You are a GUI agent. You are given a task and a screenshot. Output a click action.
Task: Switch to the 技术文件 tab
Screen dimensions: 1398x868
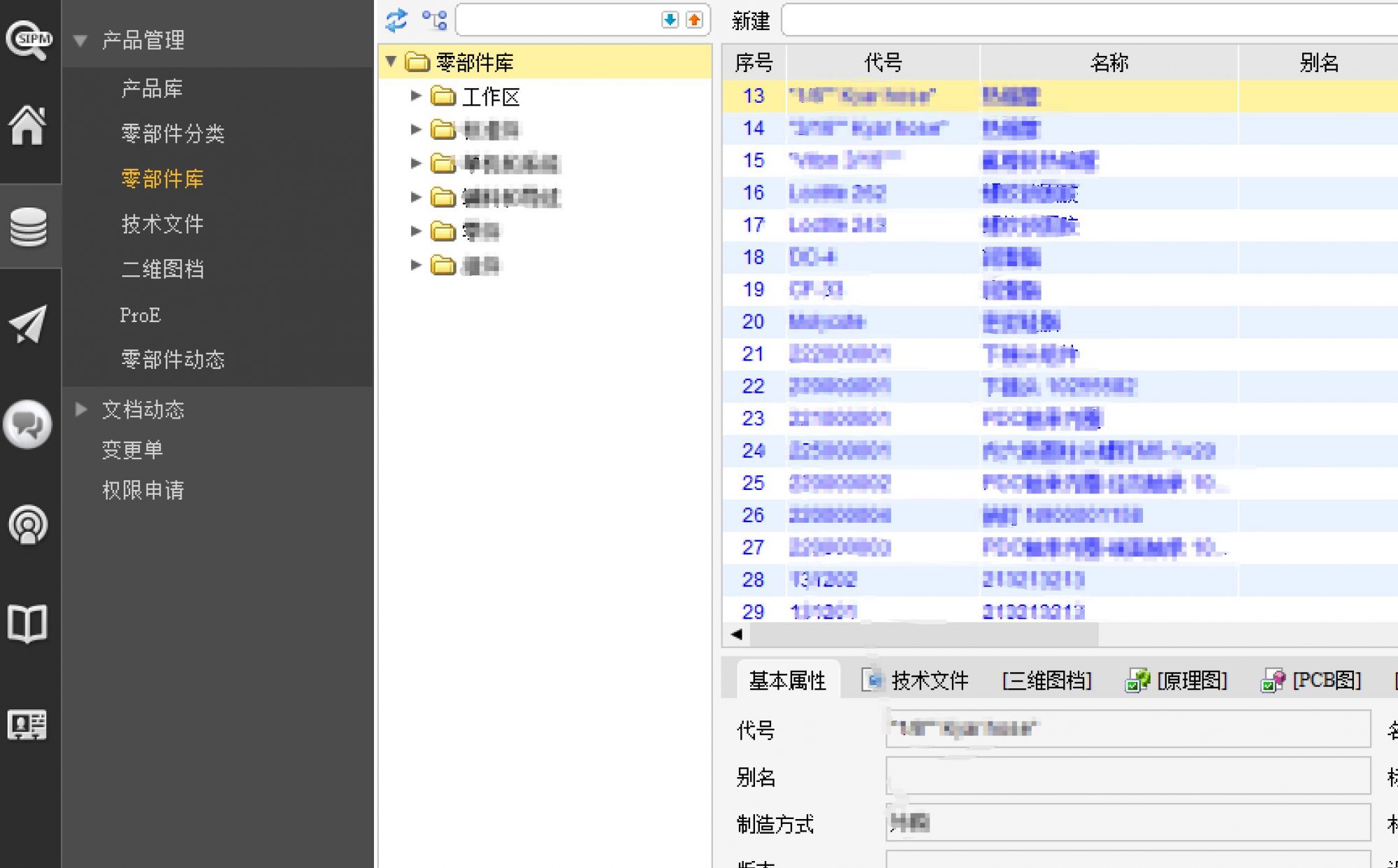pyautogui.click(x=916, y=680)
